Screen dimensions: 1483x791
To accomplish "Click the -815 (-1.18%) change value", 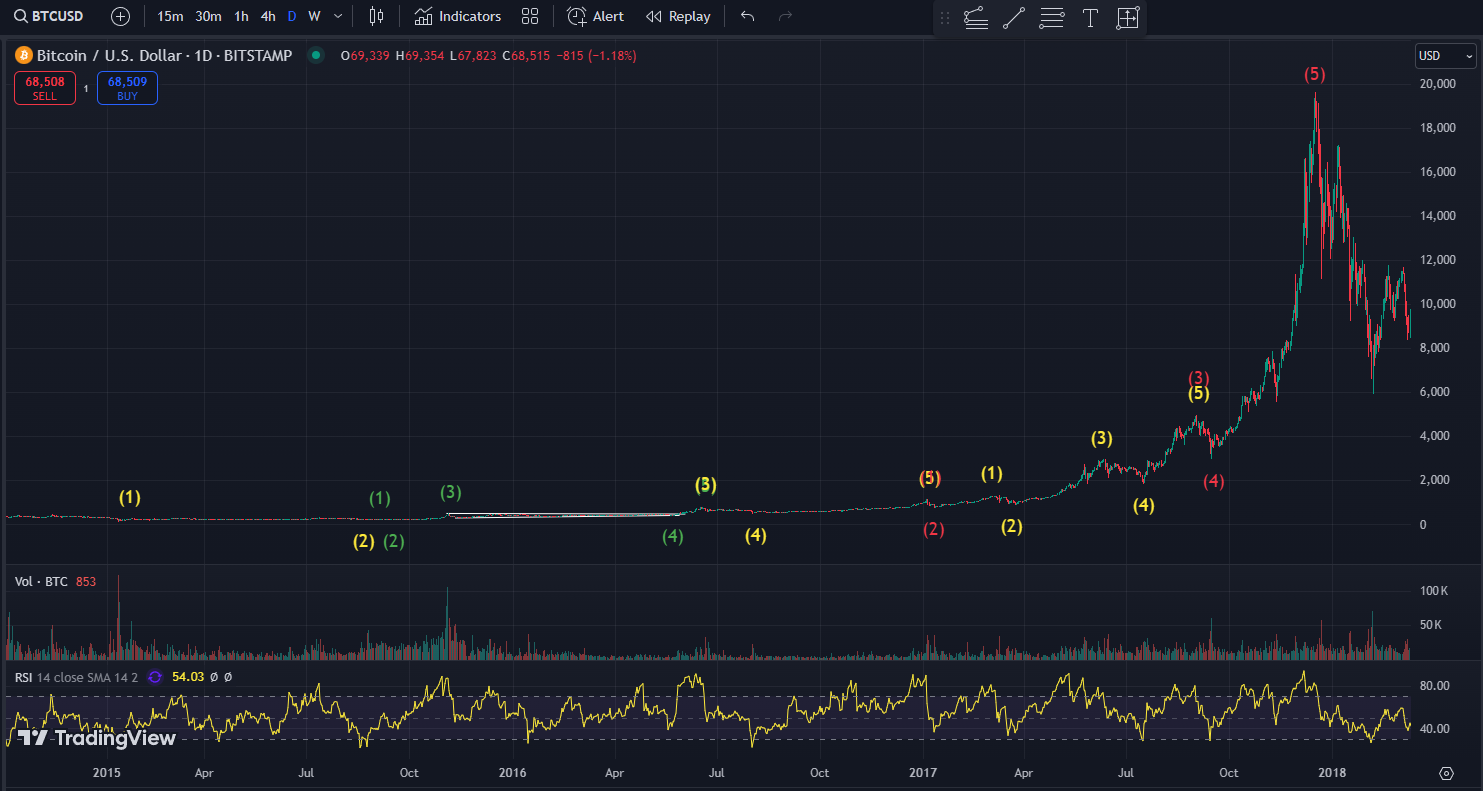I will 595,56.
